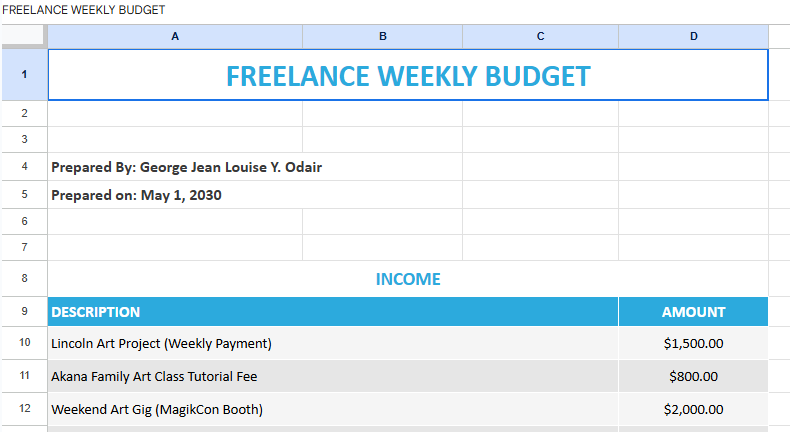Select the AMOUNT header cell
Viewport: 790px width, 432px height.
click(x=693, y=312)
